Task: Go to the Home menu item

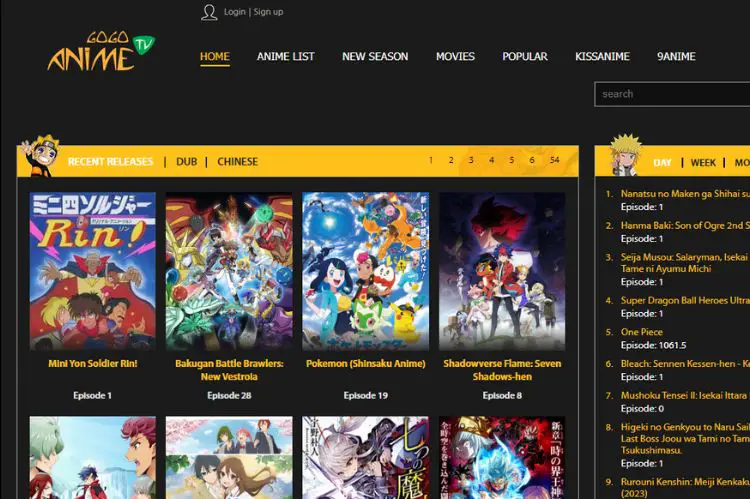Action: [x=215, y=56]
